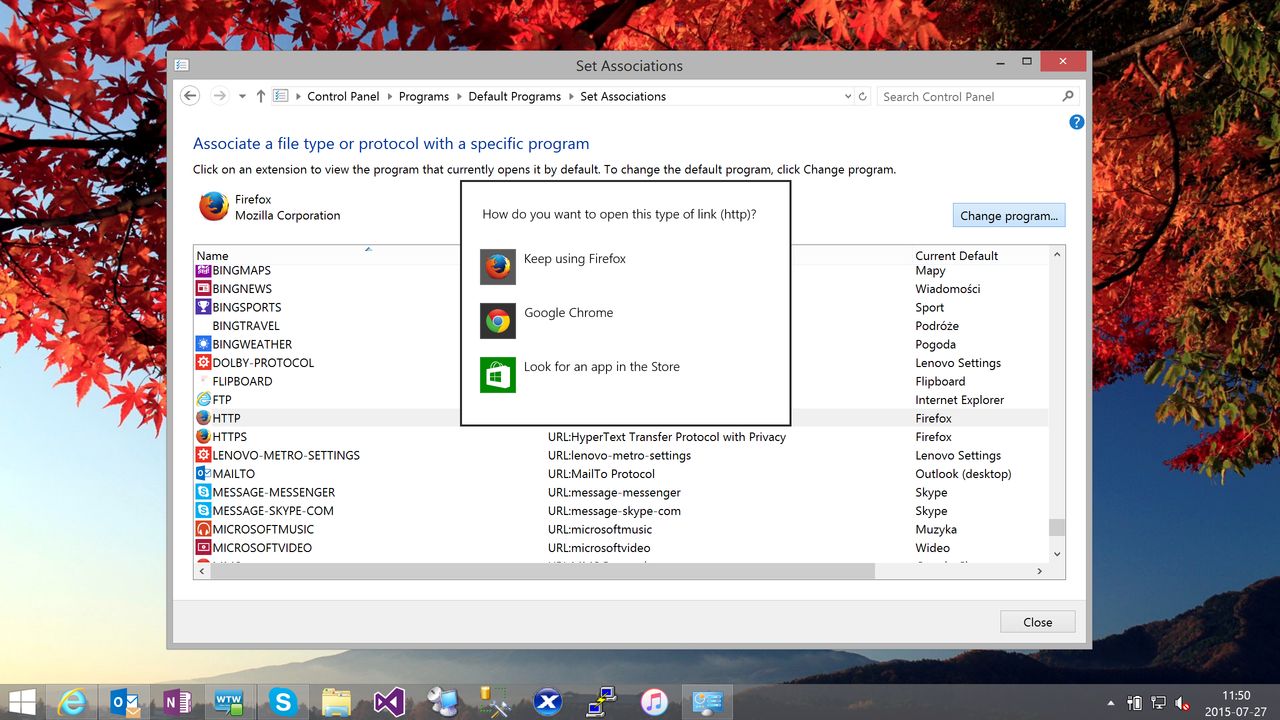Open OneNote from the taskbar
The width and height of the screenshot is (1280, 720).
click(177, 701)
